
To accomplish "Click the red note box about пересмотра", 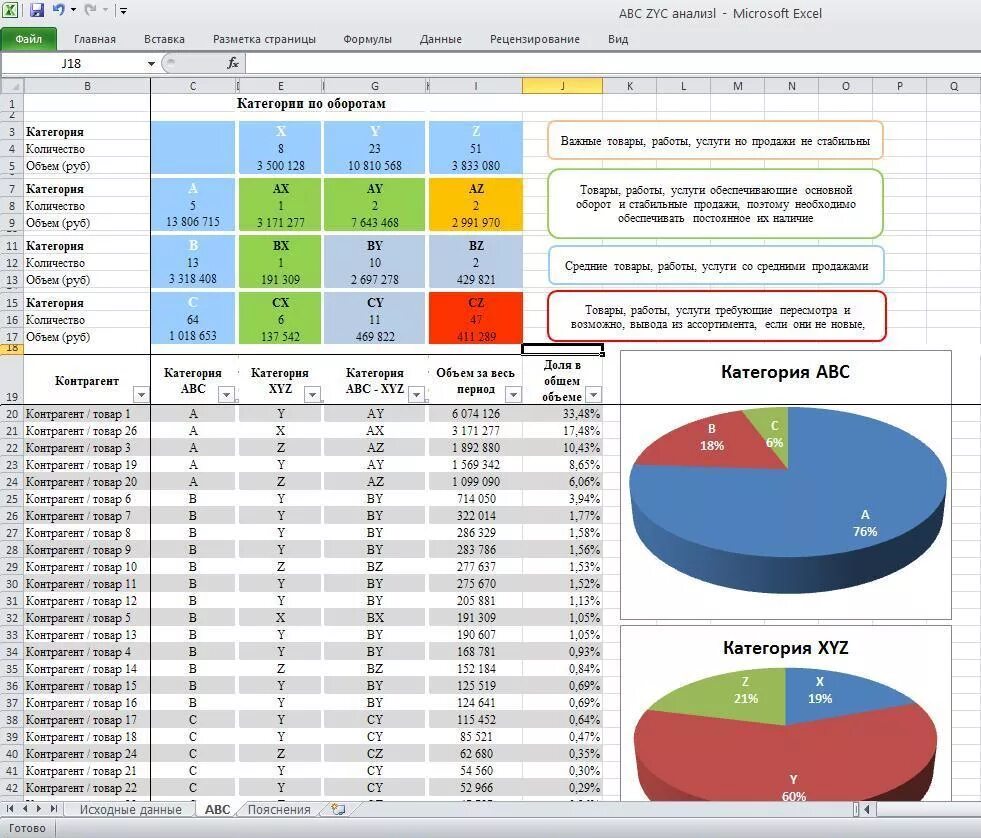I will [717, 317].
